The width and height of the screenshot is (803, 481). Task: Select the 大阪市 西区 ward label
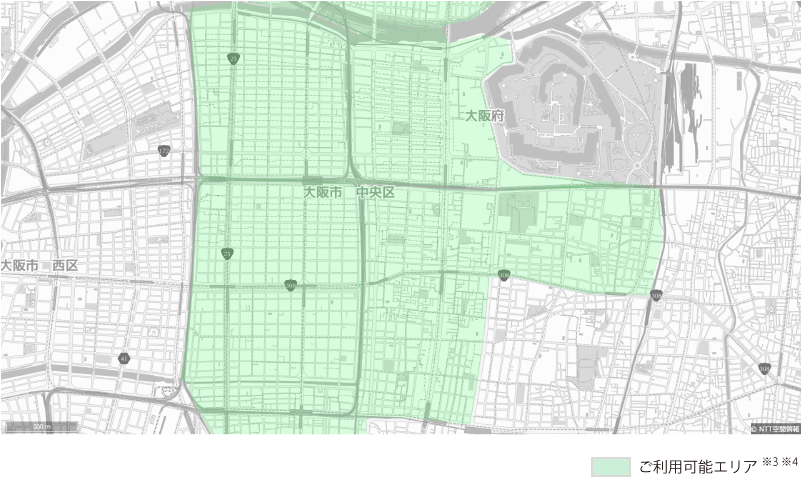tap(40, 266)
